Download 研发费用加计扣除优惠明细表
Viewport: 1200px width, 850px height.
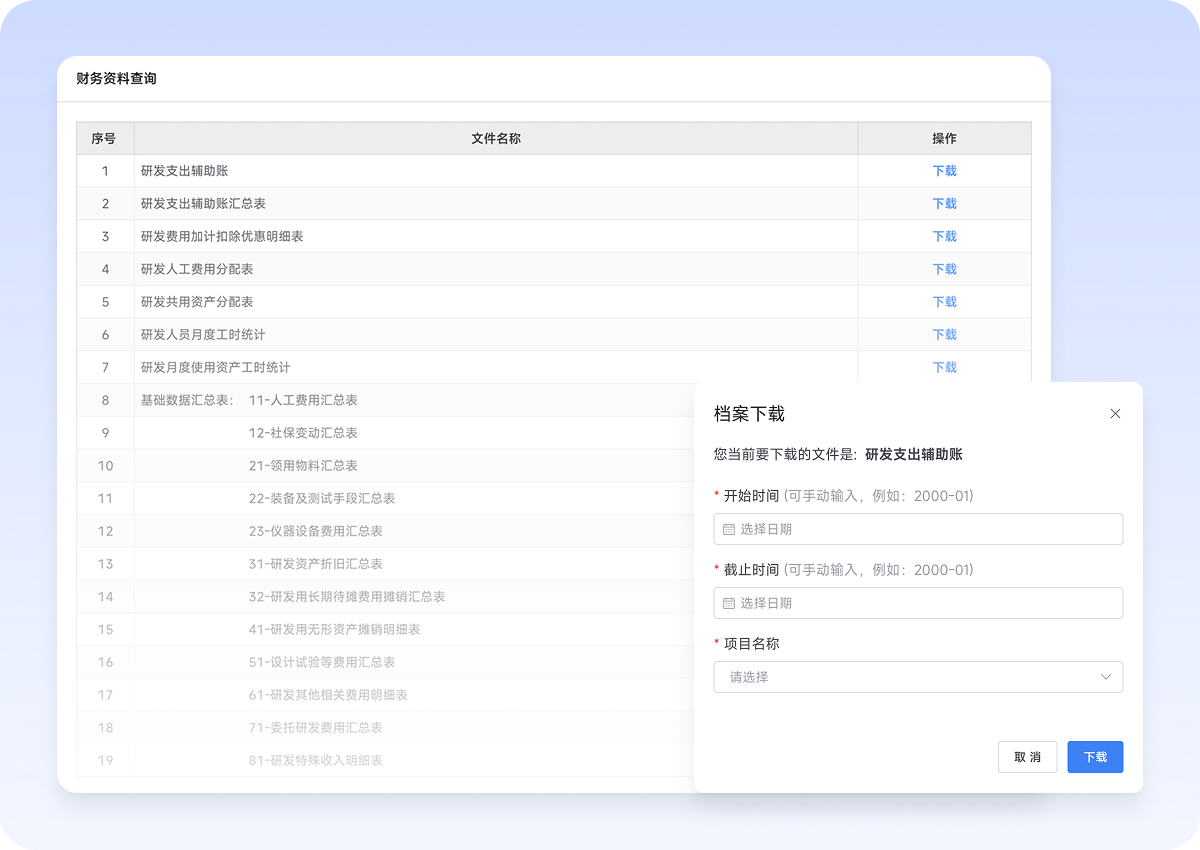point(944,237)
